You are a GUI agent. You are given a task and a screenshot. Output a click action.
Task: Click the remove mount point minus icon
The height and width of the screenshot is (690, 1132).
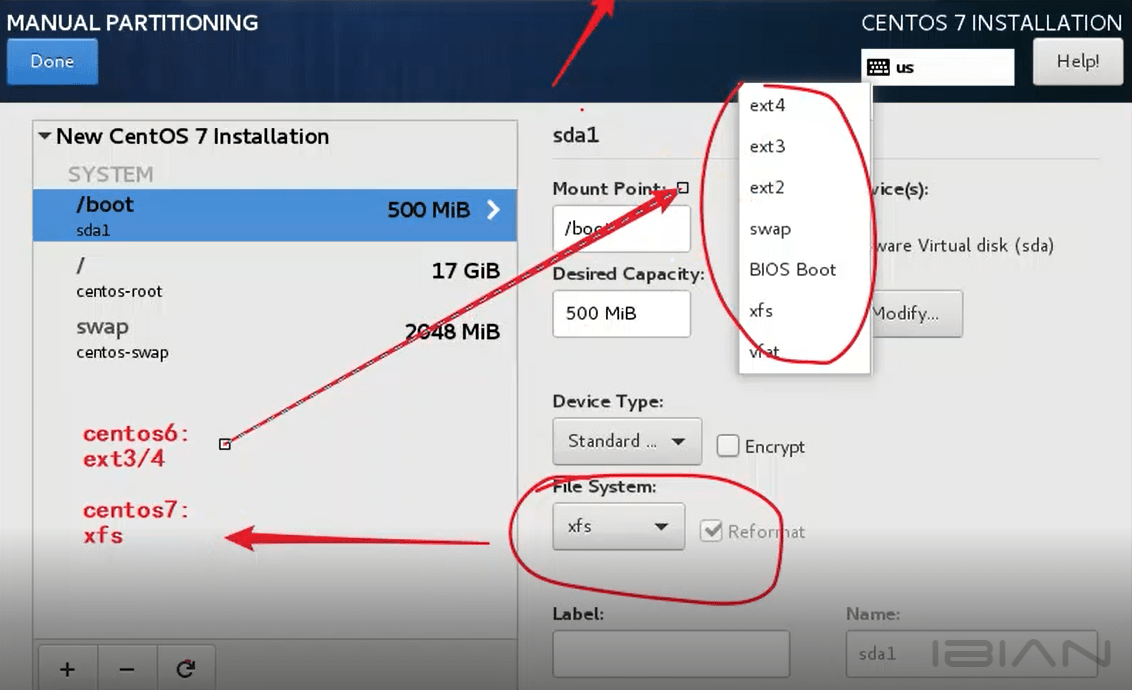(126, 668)
